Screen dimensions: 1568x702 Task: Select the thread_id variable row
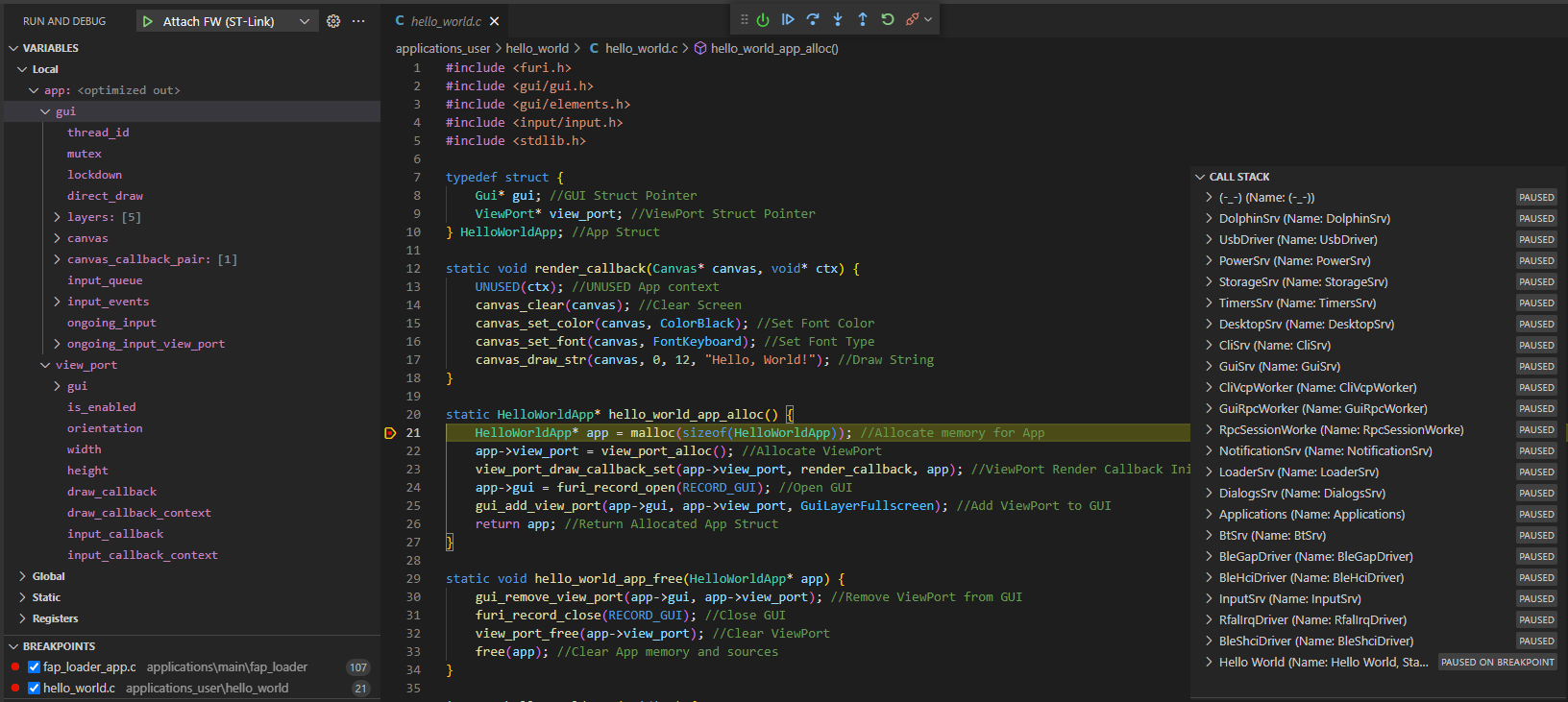tap(192, 133)
